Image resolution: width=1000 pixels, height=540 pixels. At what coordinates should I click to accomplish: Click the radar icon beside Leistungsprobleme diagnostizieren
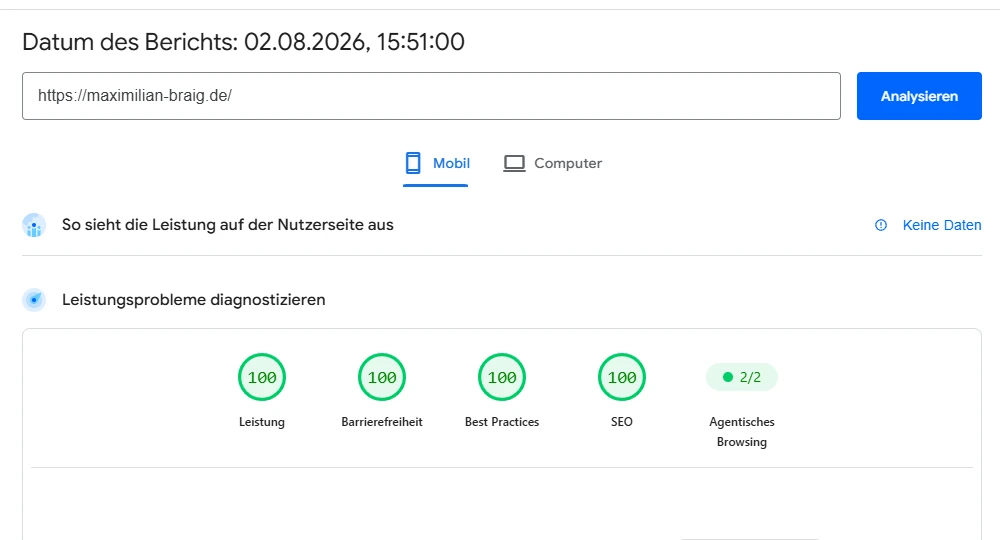[x=34, y=300]
